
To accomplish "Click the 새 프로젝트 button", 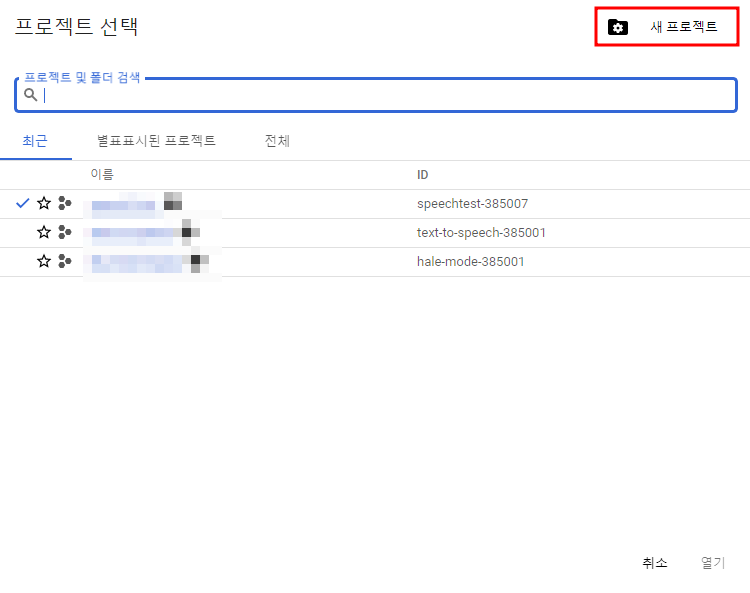I will (x=666, y=27).
